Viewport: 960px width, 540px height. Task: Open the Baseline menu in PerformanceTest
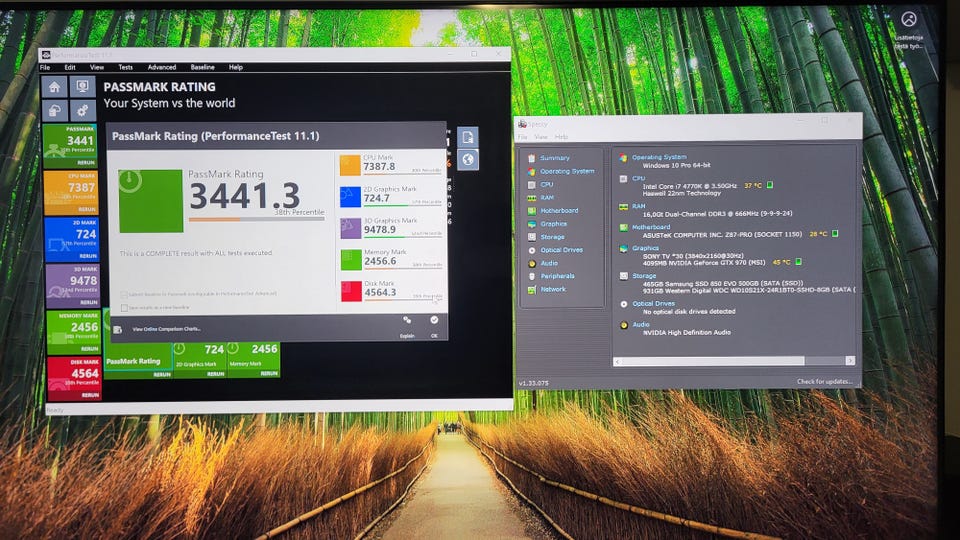(202, 67)
